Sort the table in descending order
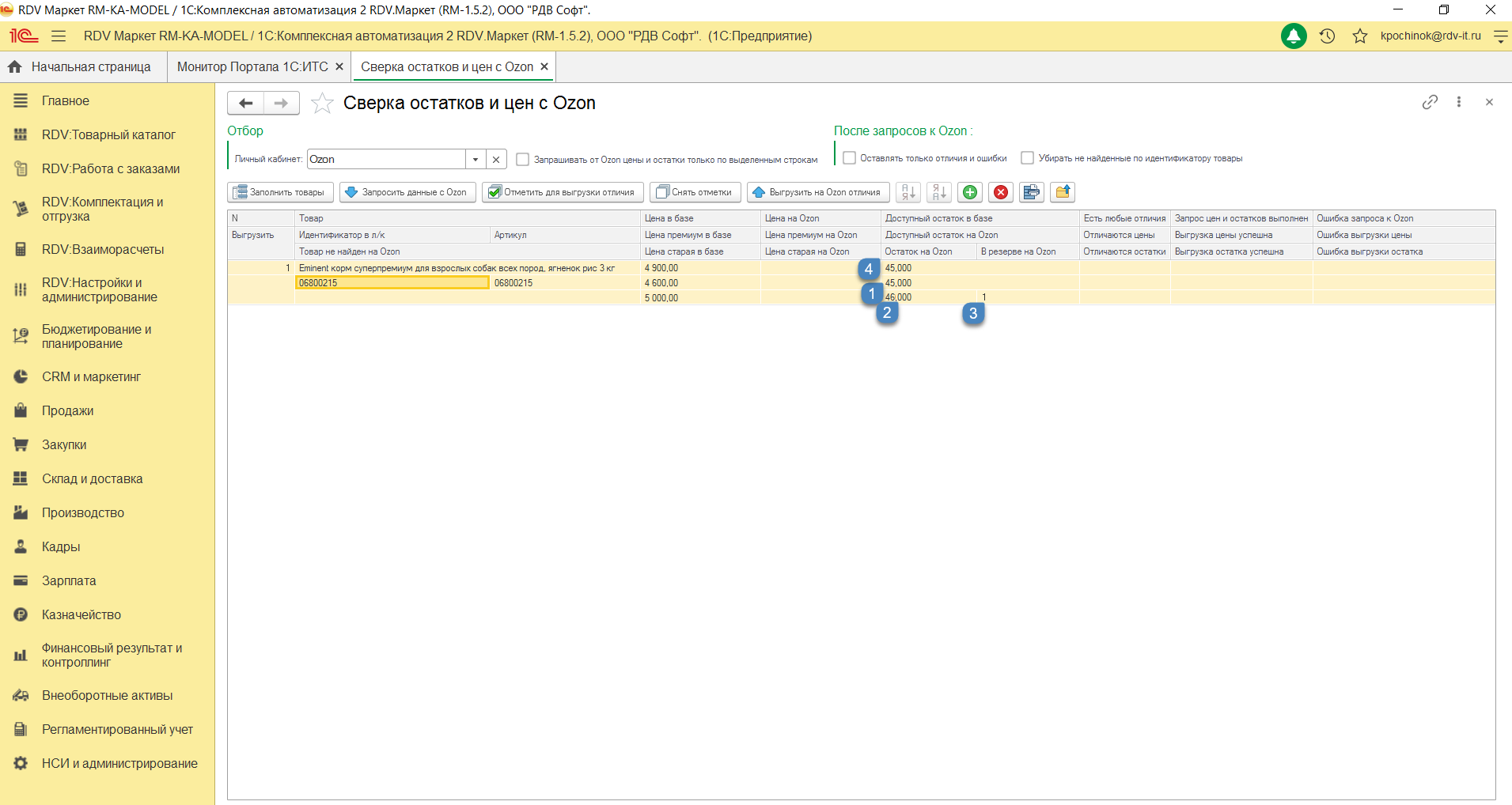Viewport: 1512px width, 805px height. click(939, 192)
